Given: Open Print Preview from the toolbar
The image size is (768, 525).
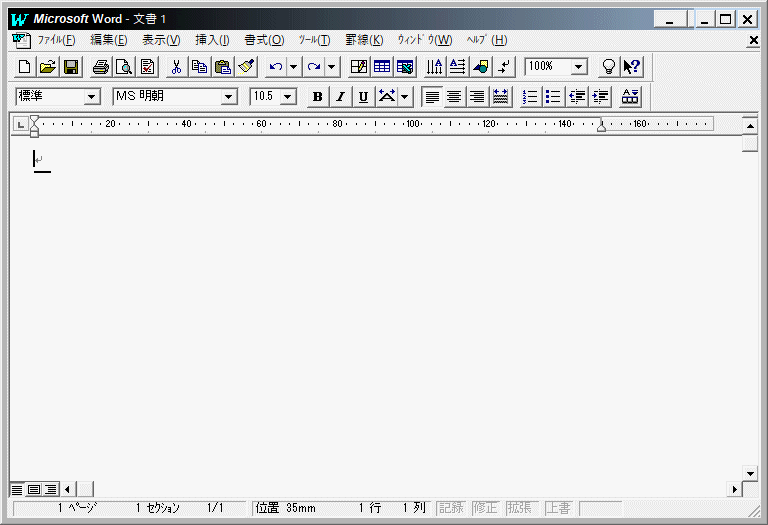Looking at the screenshot, I should point(124,67).
